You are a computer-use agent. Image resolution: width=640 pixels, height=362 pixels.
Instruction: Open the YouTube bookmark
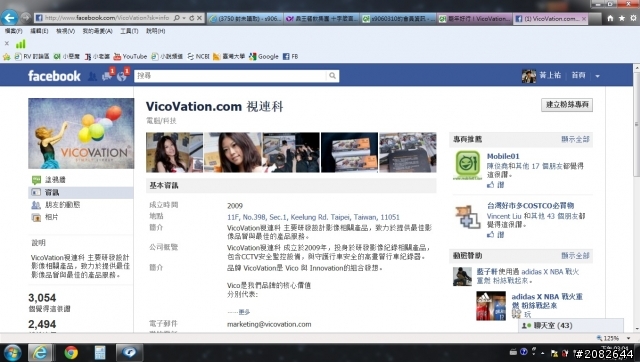pos(130,57)
